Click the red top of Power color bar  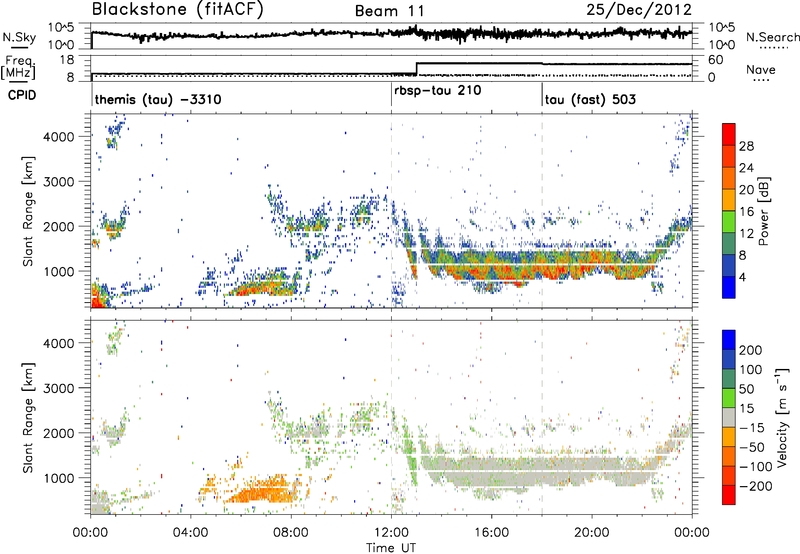pyautogui.click(x=729, y=134)
